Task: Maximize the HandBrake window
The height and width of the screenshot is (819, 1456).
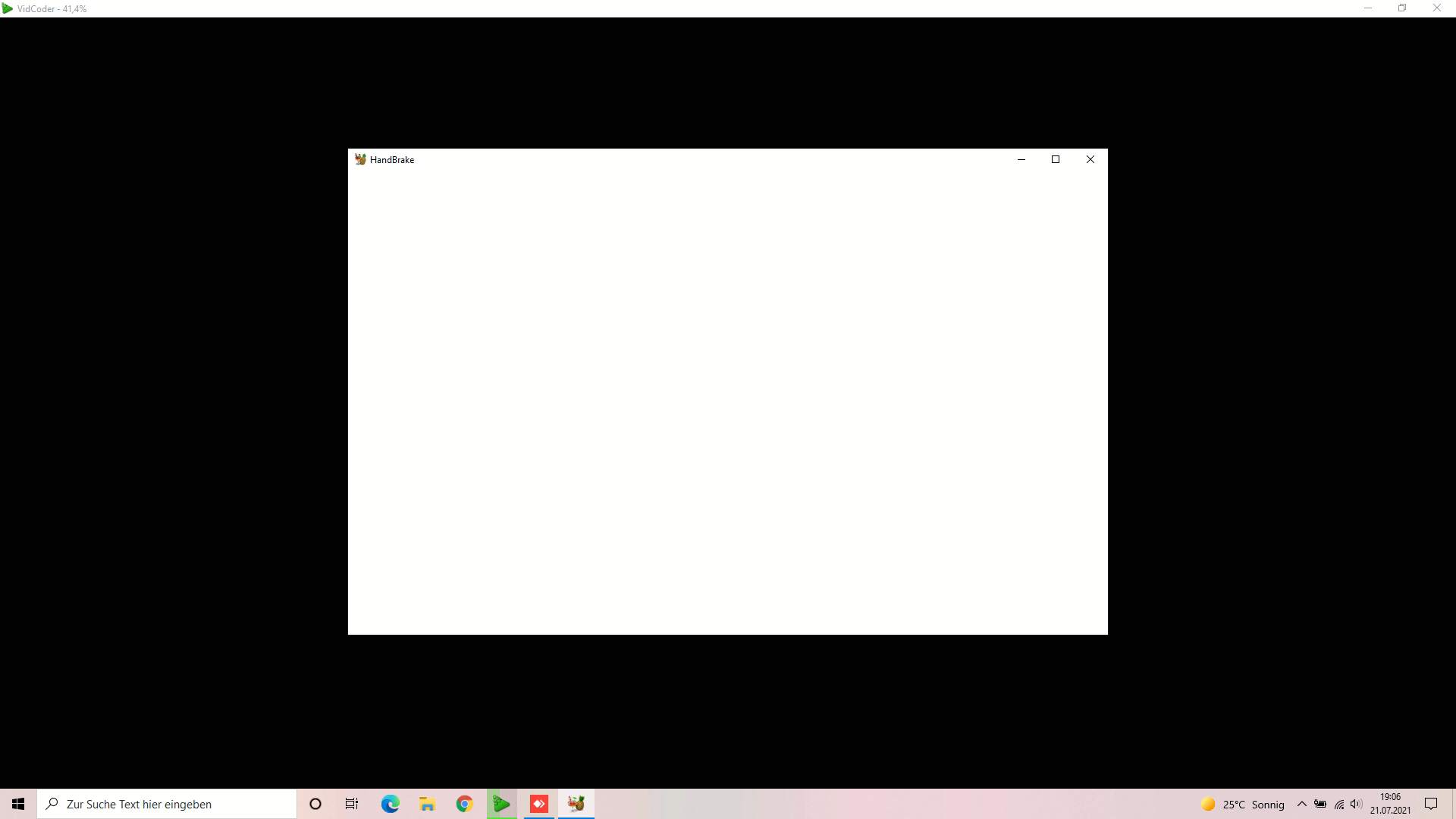Action: tap(1055, 159)
